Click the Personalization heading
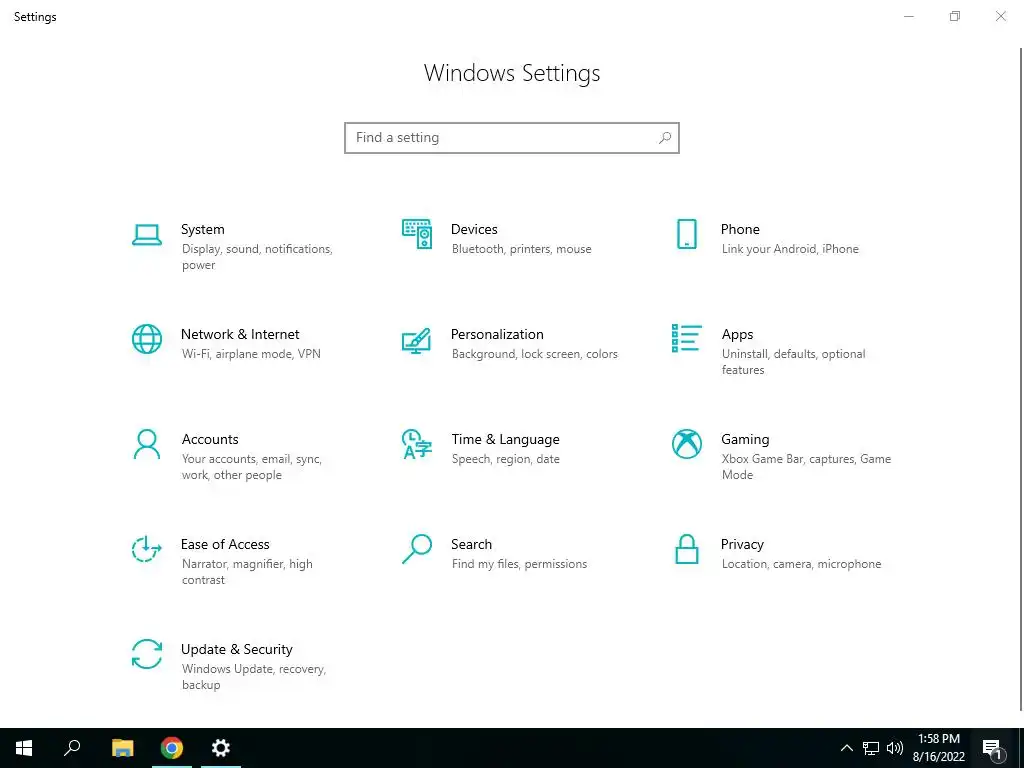 point(497,334)
